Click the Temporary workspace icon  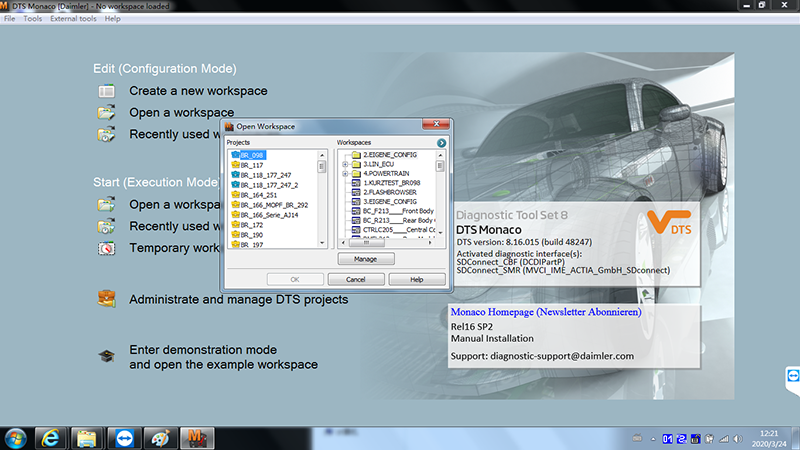107,248
